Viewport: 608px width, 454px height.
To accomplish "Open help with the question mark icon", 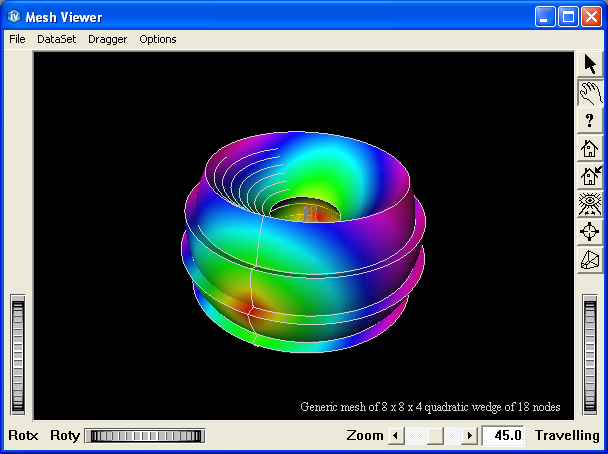I will tap(590, 121).
